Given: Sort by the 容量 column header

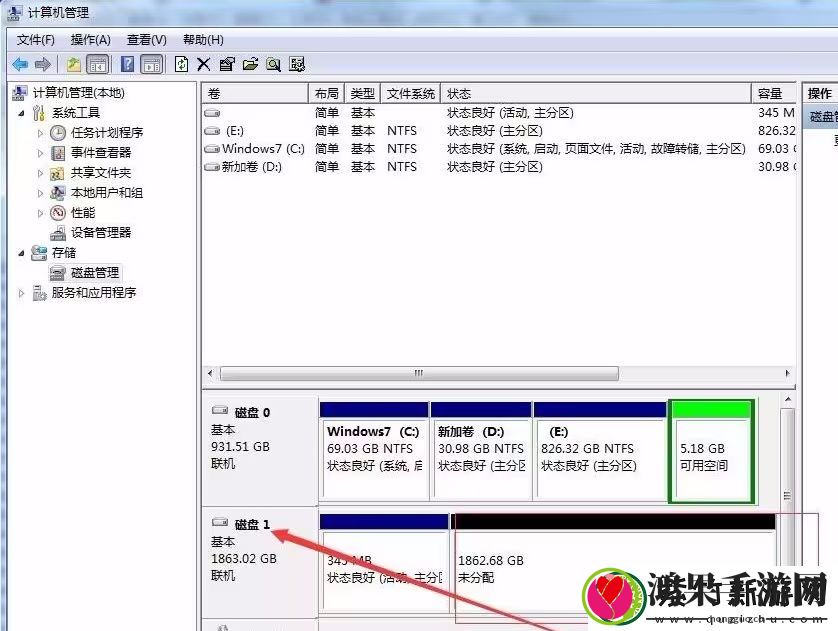Looking at the screenshot, I should tap(773, 94).
